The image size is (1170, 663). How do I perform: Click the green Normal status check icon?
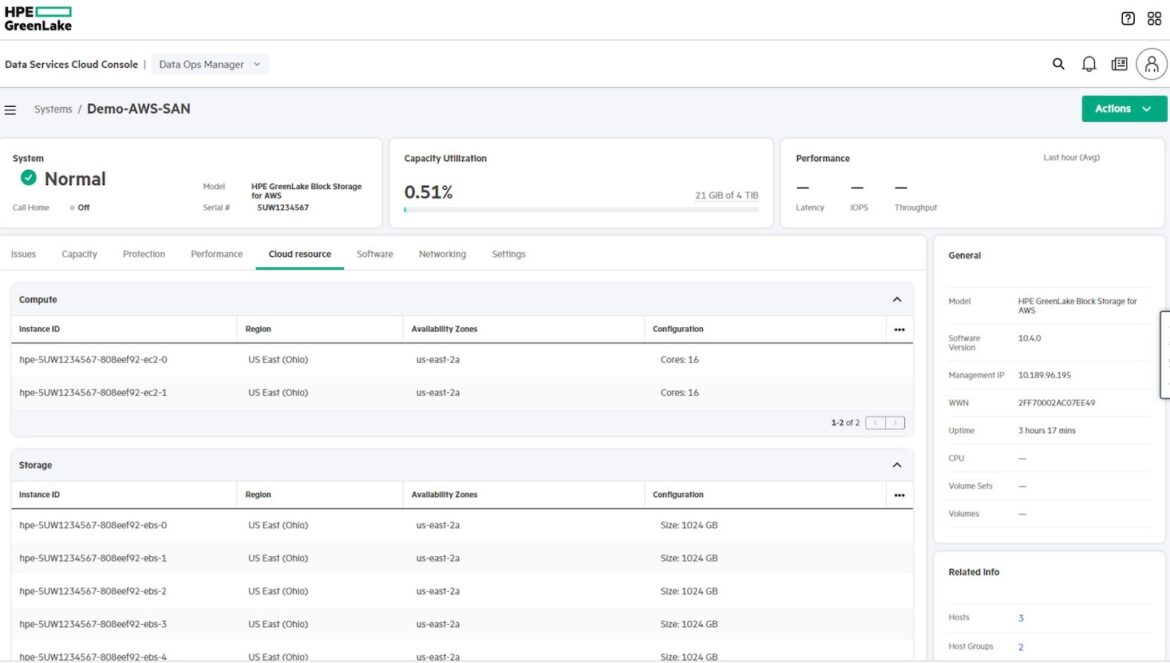[x=28, y=177]
